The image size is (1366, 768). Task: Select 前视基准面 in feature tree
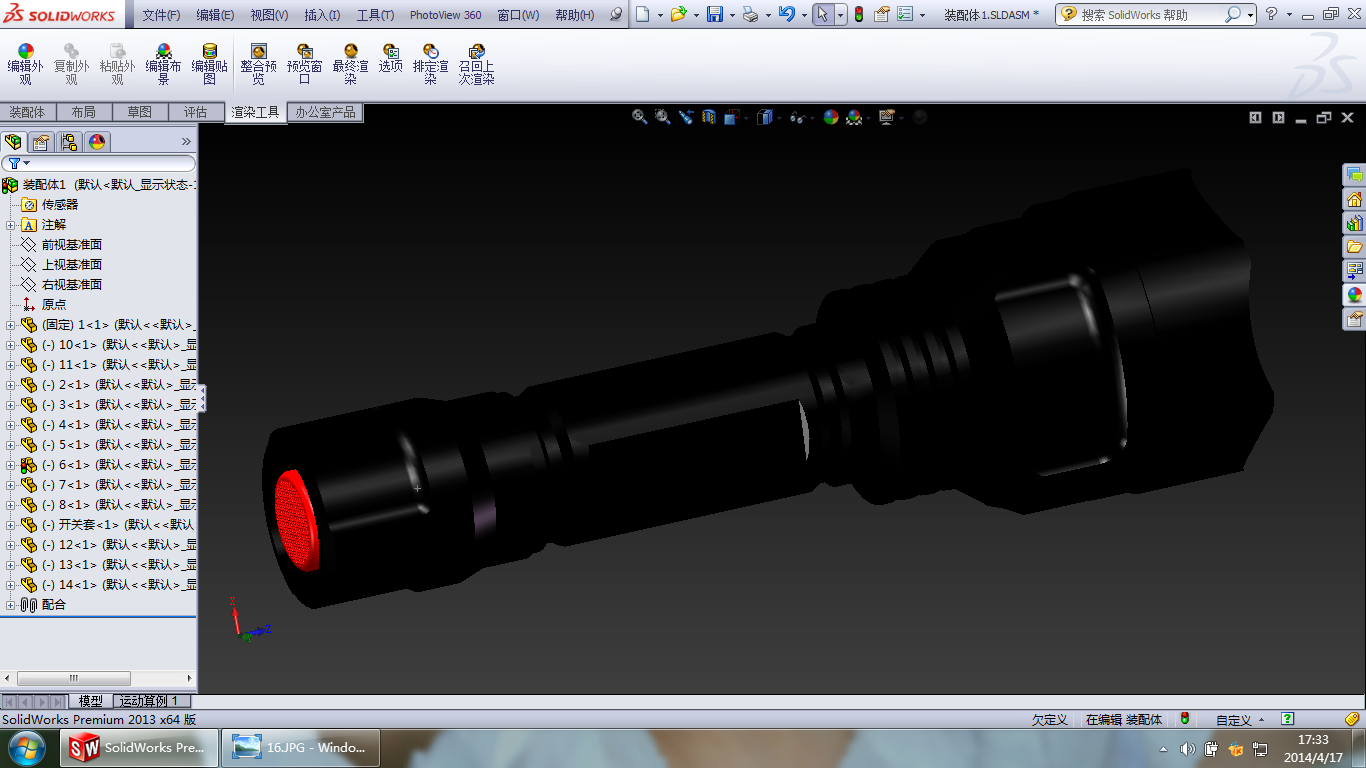tap(71, 245)
